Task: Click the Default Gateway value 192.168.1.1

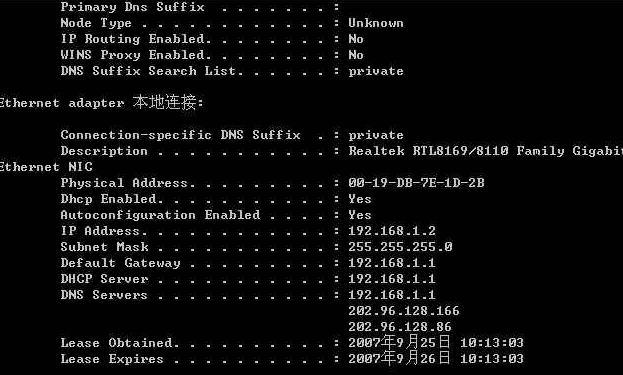Action: pyautogui.click(x=392, y=263)
